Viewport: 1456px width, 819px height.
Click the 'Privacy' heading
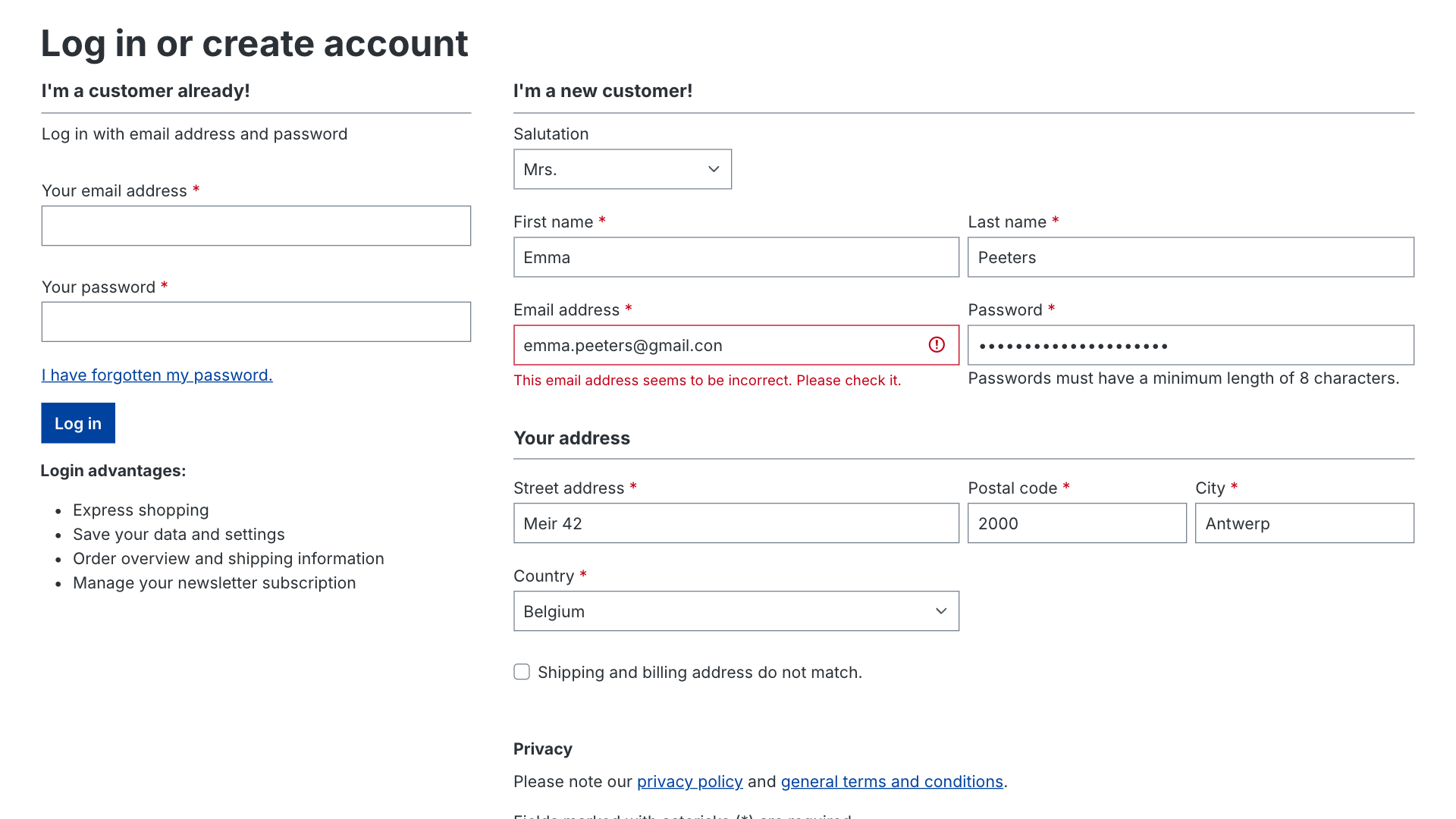[x=543, y=749]
